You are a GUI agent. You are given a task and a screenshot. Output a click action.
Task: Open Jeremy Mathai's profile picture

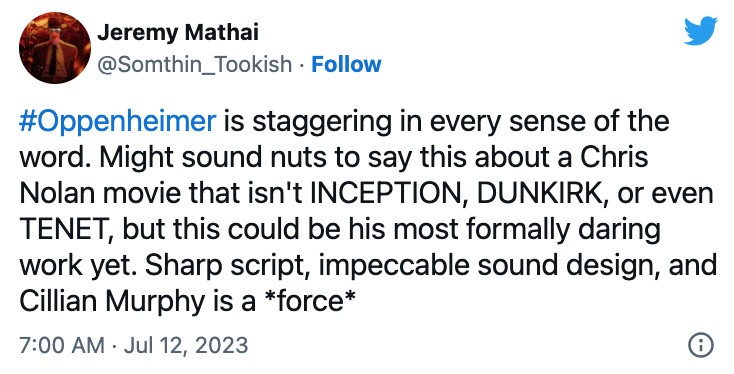55,48
